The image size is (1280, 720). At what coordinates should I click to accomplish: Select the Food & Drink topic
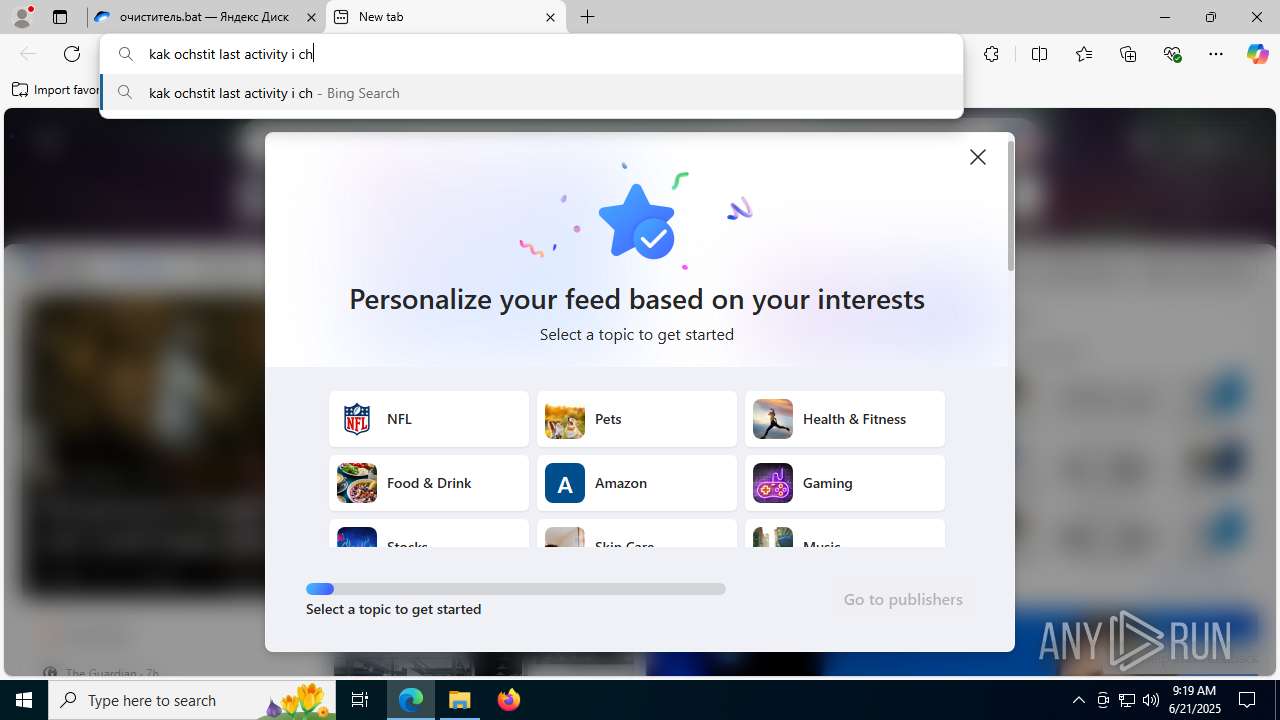tap(429, 483)
